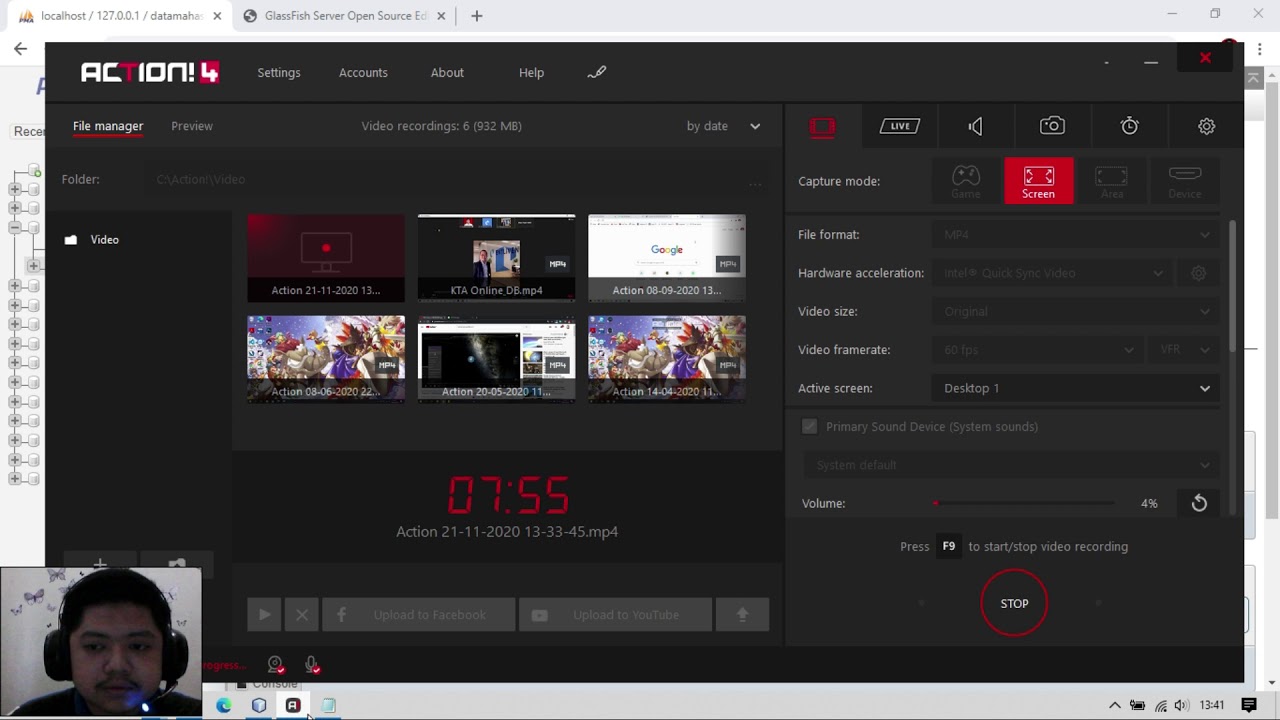
Task: Open the File format MP4 dropdown
Action: [x=1078, y=235]
